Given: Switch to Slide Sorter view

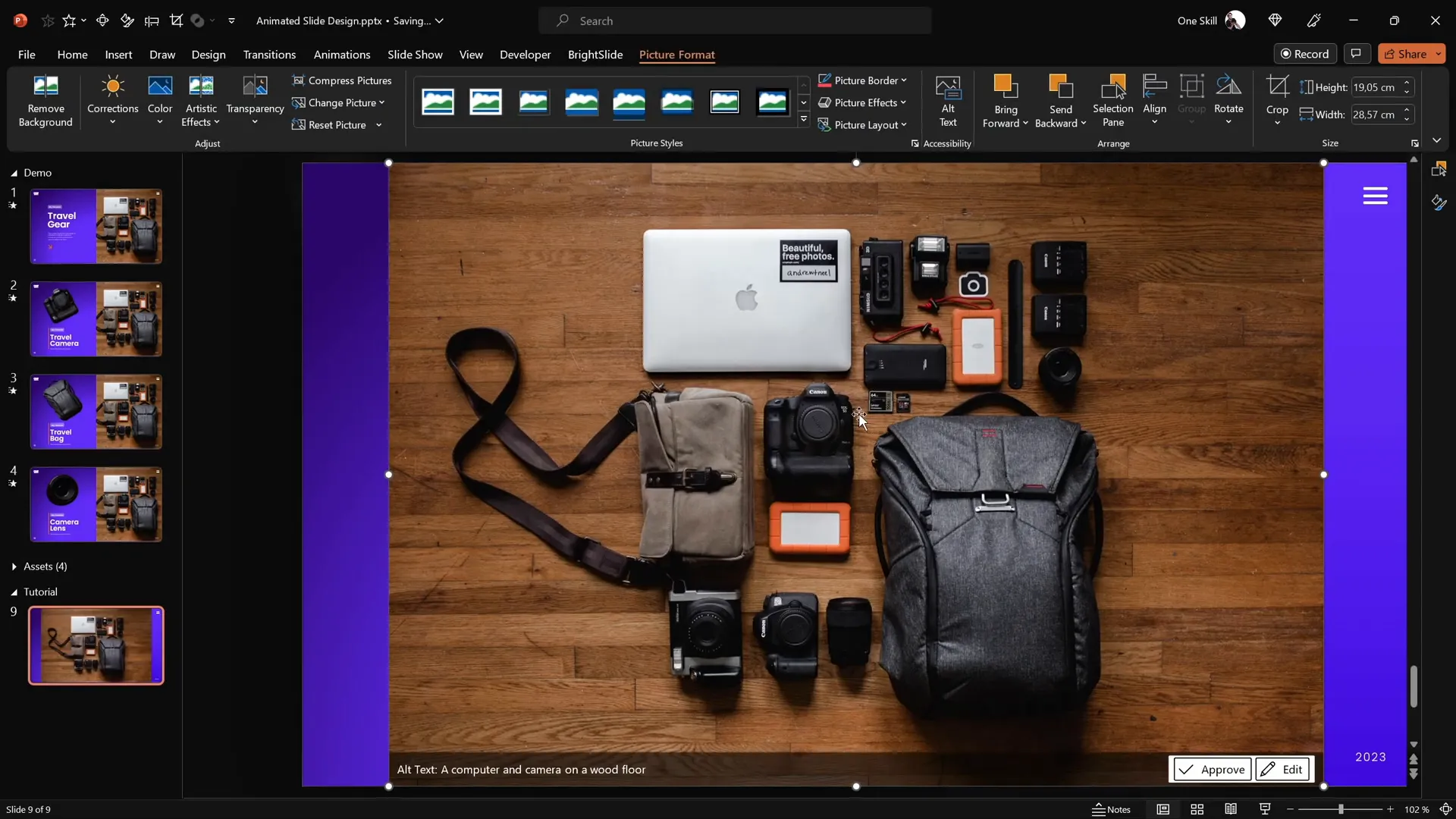Looking at the screenshot, I should tap(1197, 809).
